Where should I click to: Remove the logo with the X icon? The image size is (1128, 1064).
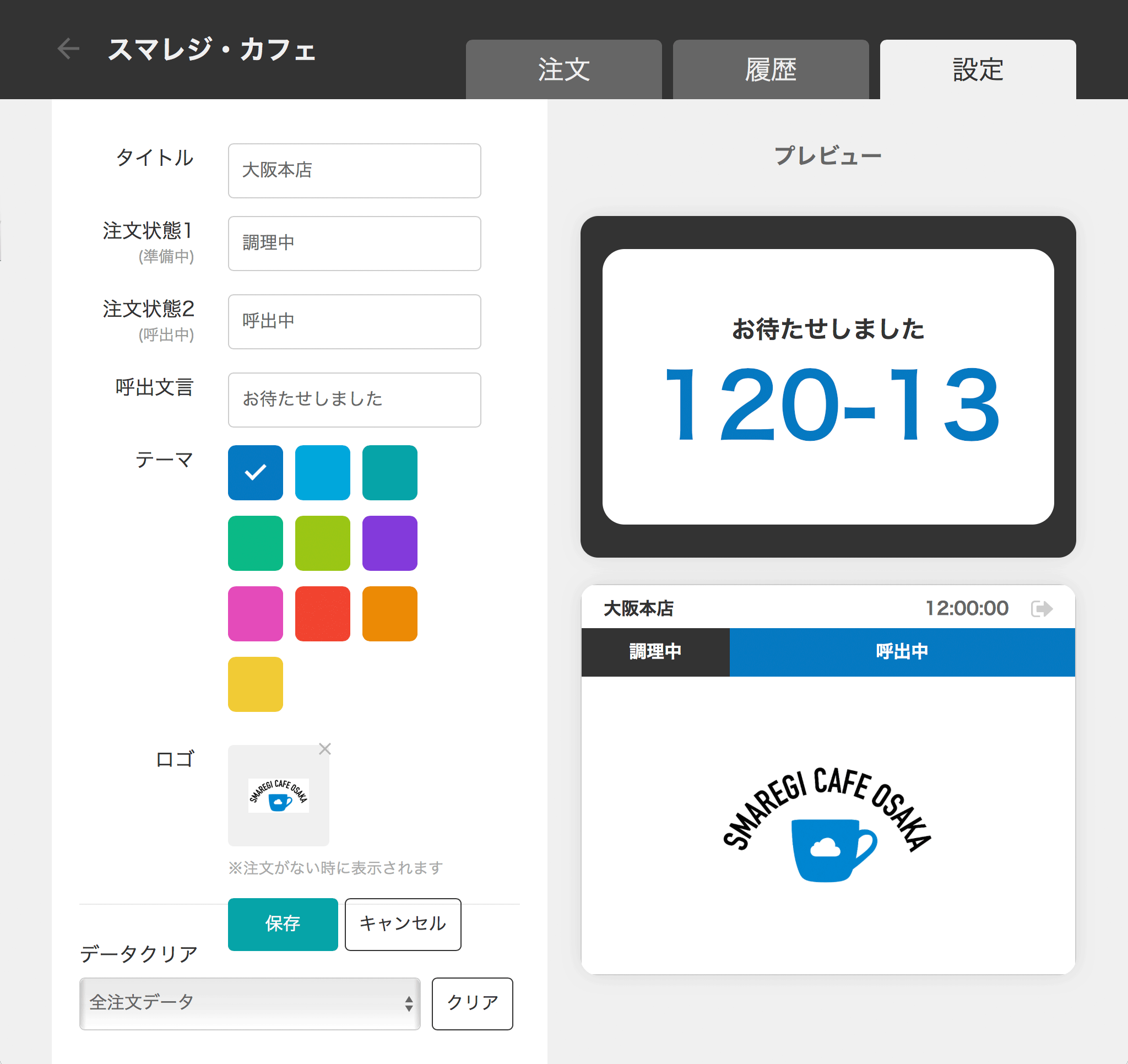[324, 749]
